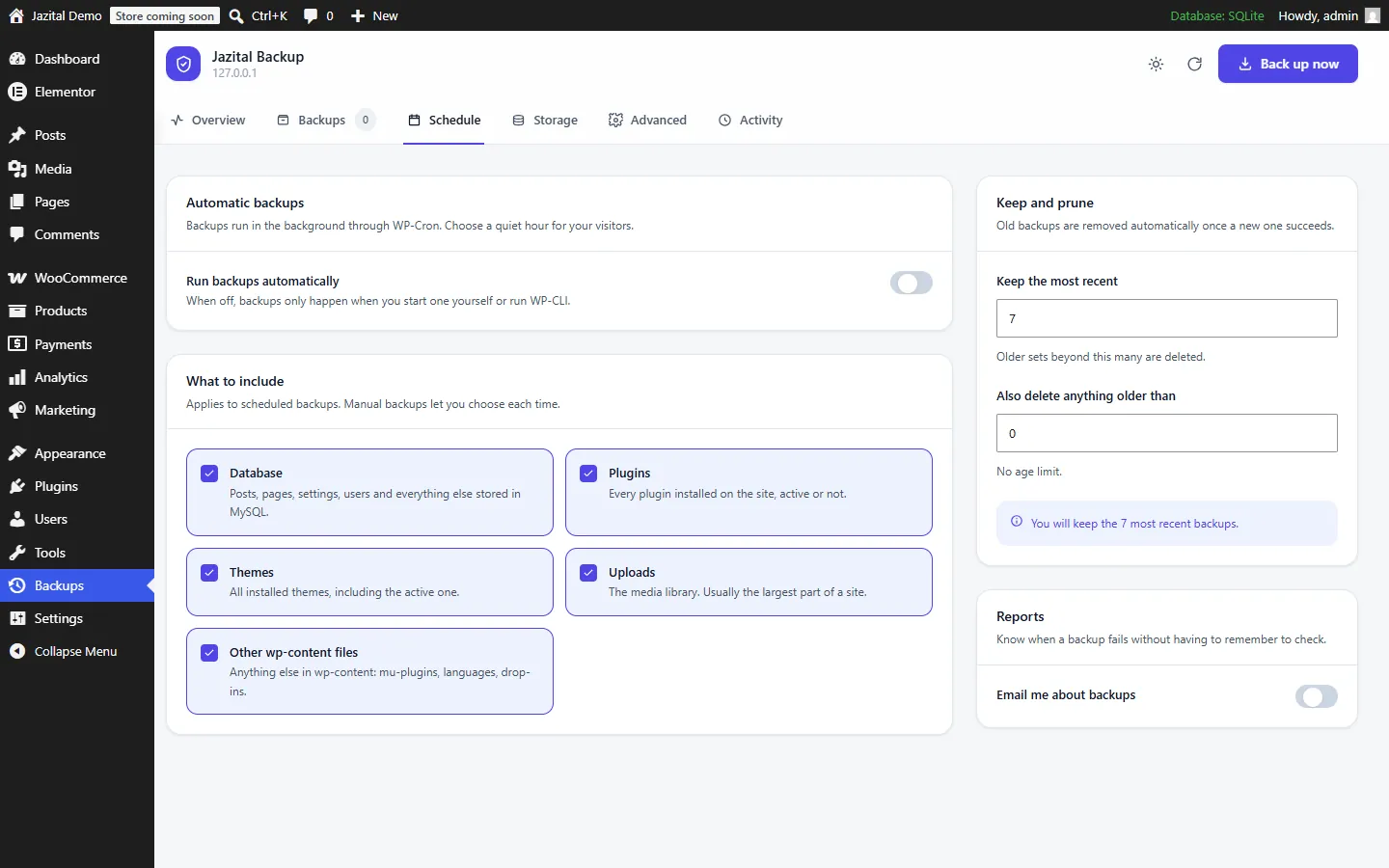Uncheck the Plugins checkbox
The height and width of the screenshot is (868, 1389).
(588, 474)
